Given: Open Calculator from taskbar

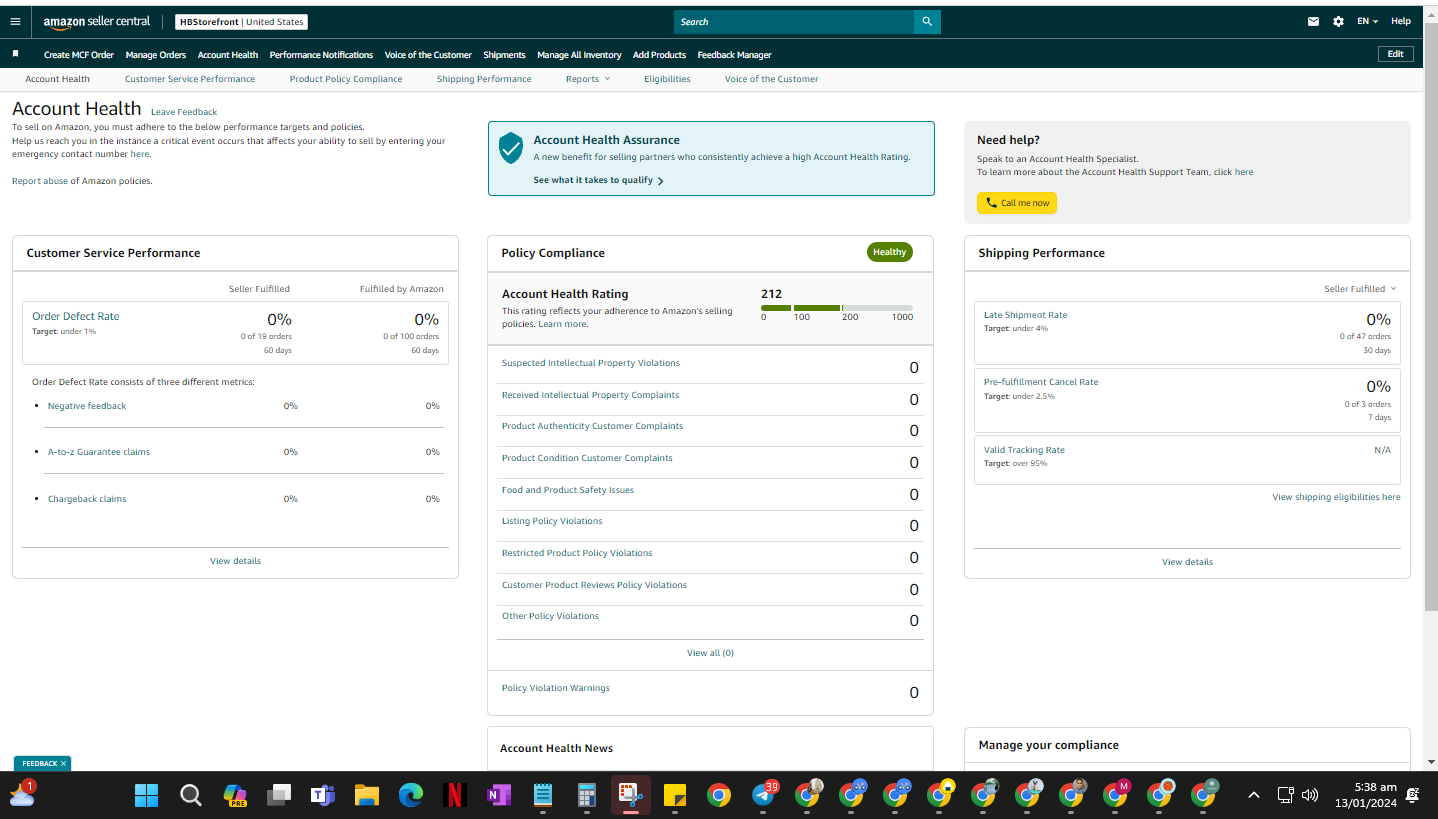Looking at the screenshot, I should pos(587,795).
